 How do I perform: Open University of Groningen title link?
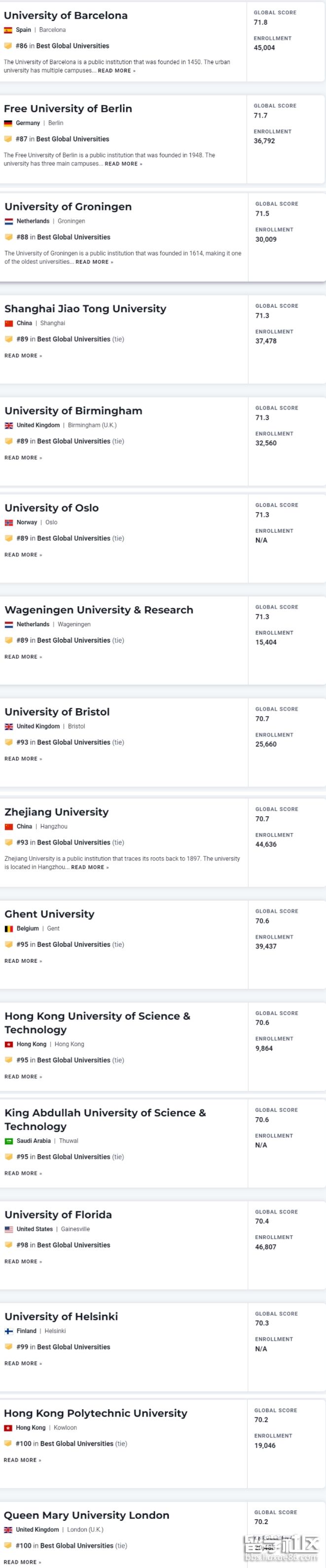[68, 206]
